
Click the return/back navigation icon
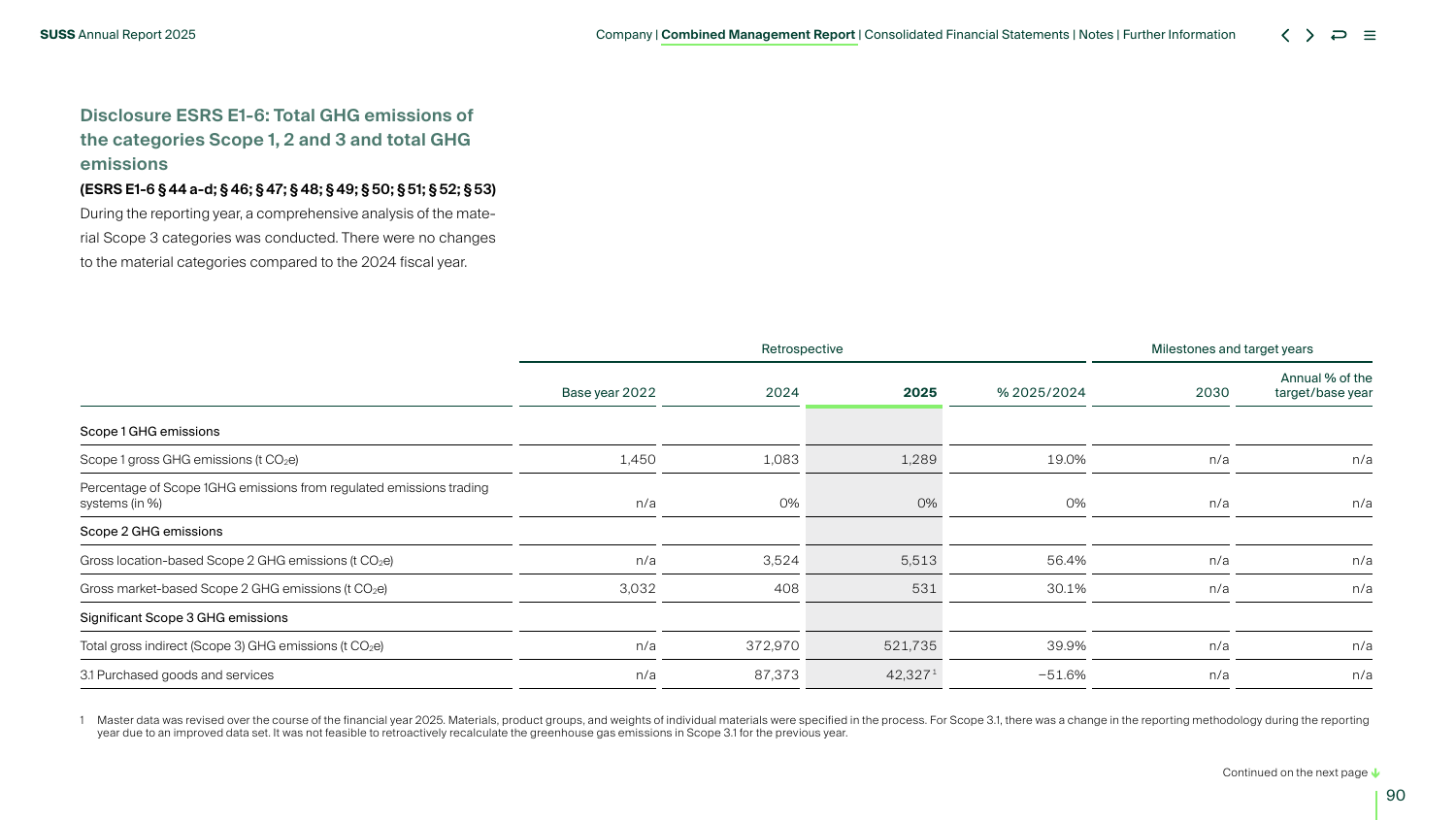[x=1339, y=35]
